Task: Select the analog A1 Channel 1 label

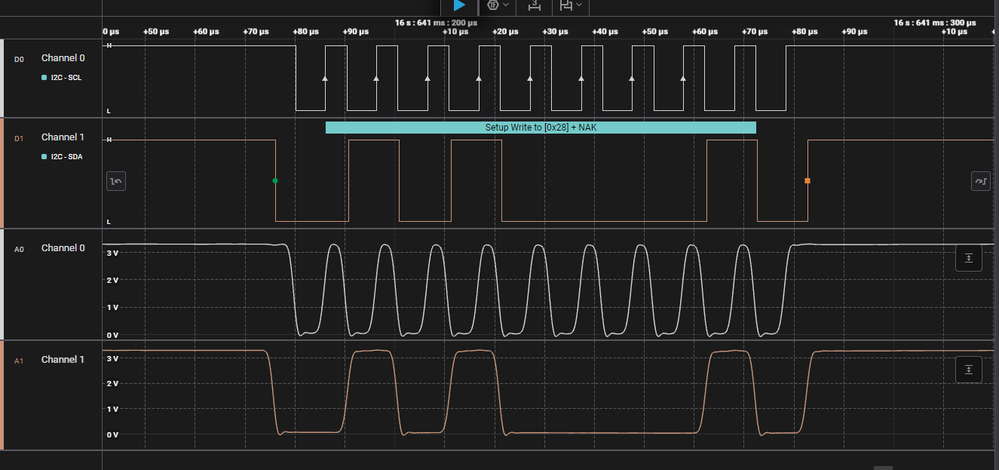Action: pos(62,359)
